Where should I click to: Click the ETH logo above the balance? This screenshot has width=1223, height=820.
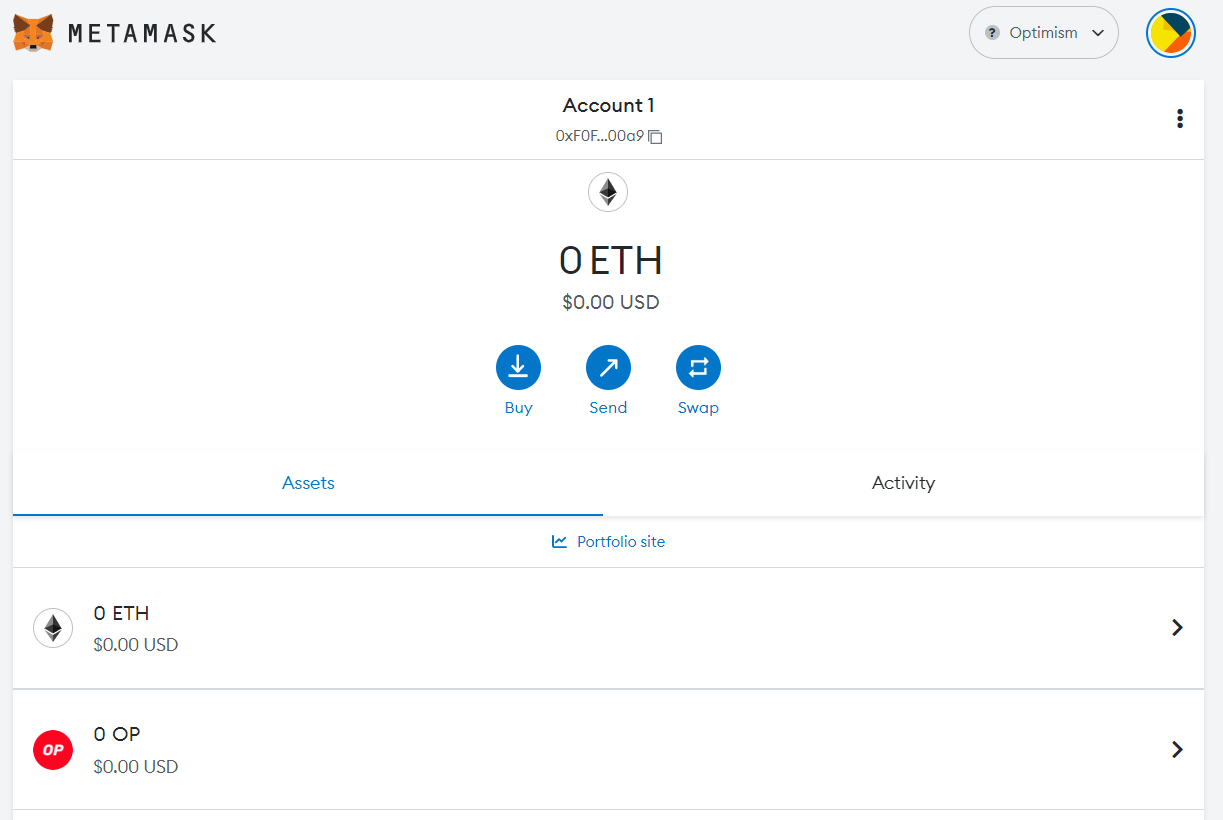coord(608,192)
